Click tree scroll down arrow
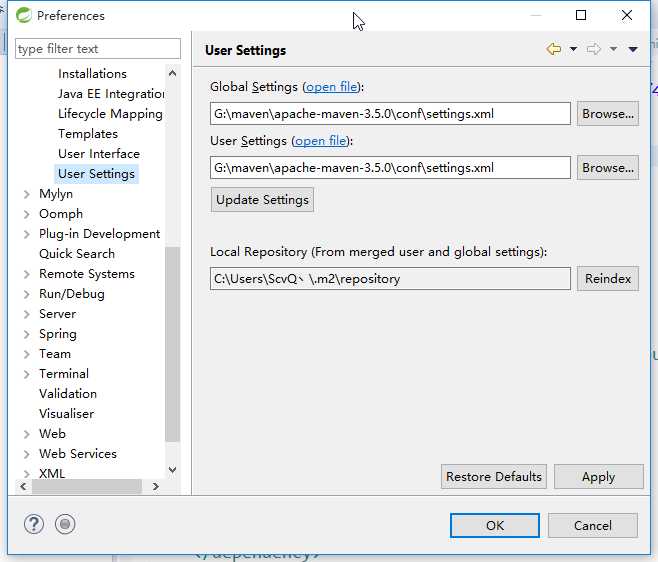The width and height of the screenshot is (658, 562). click(x=172, y=470)
